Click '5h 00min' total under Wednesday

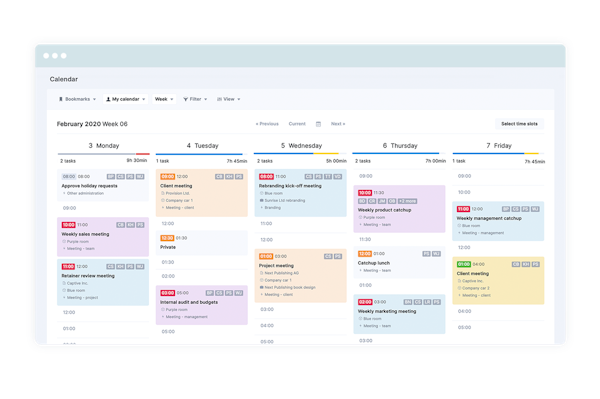click(x=336, y=161)
